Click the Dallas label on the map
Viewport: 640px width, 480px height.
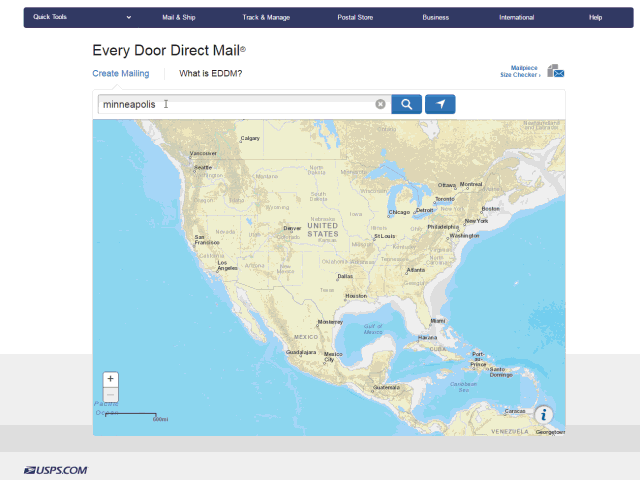[345, 276]
